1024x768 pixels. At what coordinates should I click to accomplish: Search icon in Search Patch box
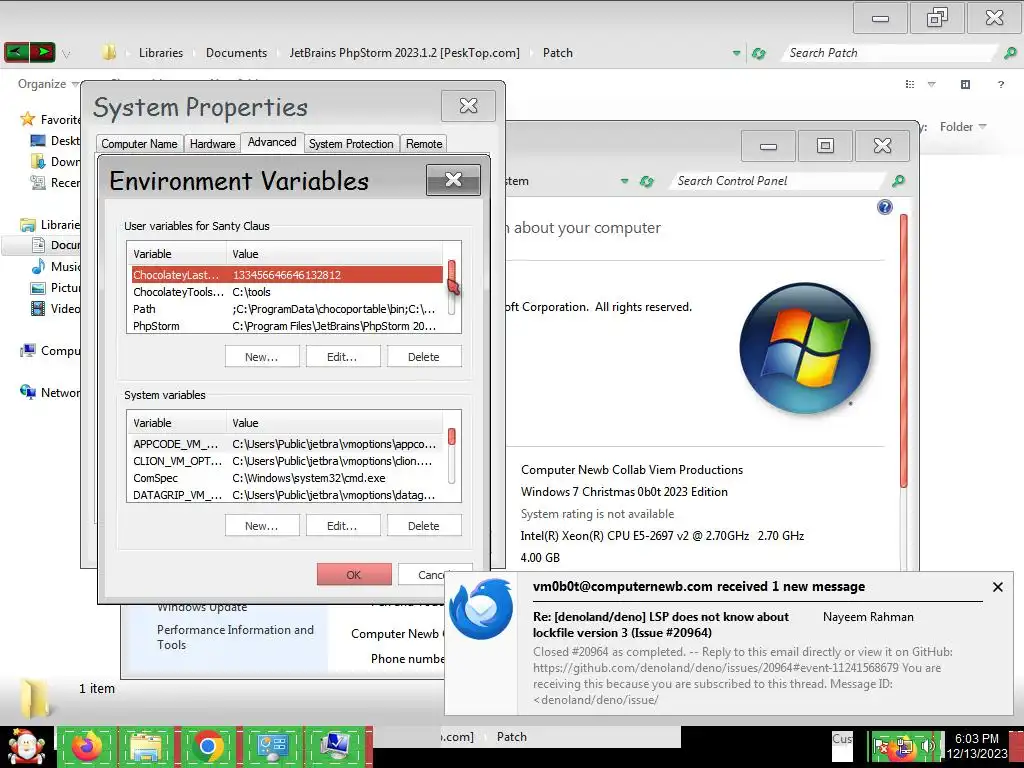tap(1010, 53)
